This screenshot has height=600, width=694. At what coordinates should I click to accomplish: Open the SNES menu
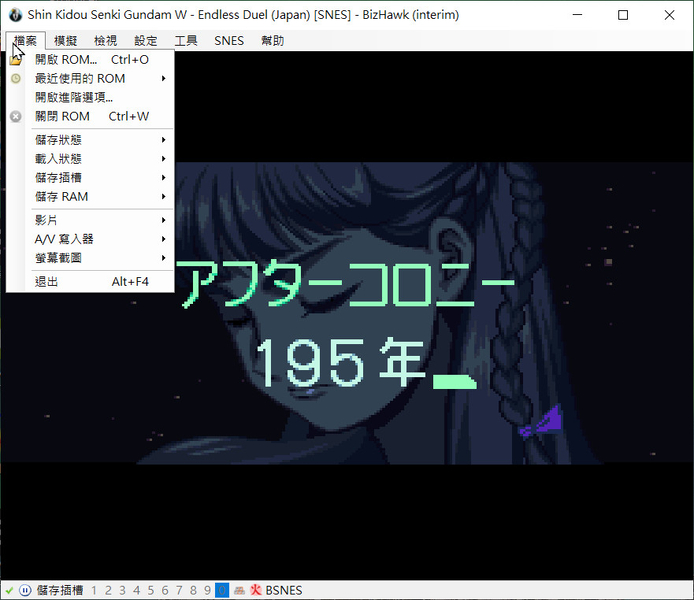(229, 41)
